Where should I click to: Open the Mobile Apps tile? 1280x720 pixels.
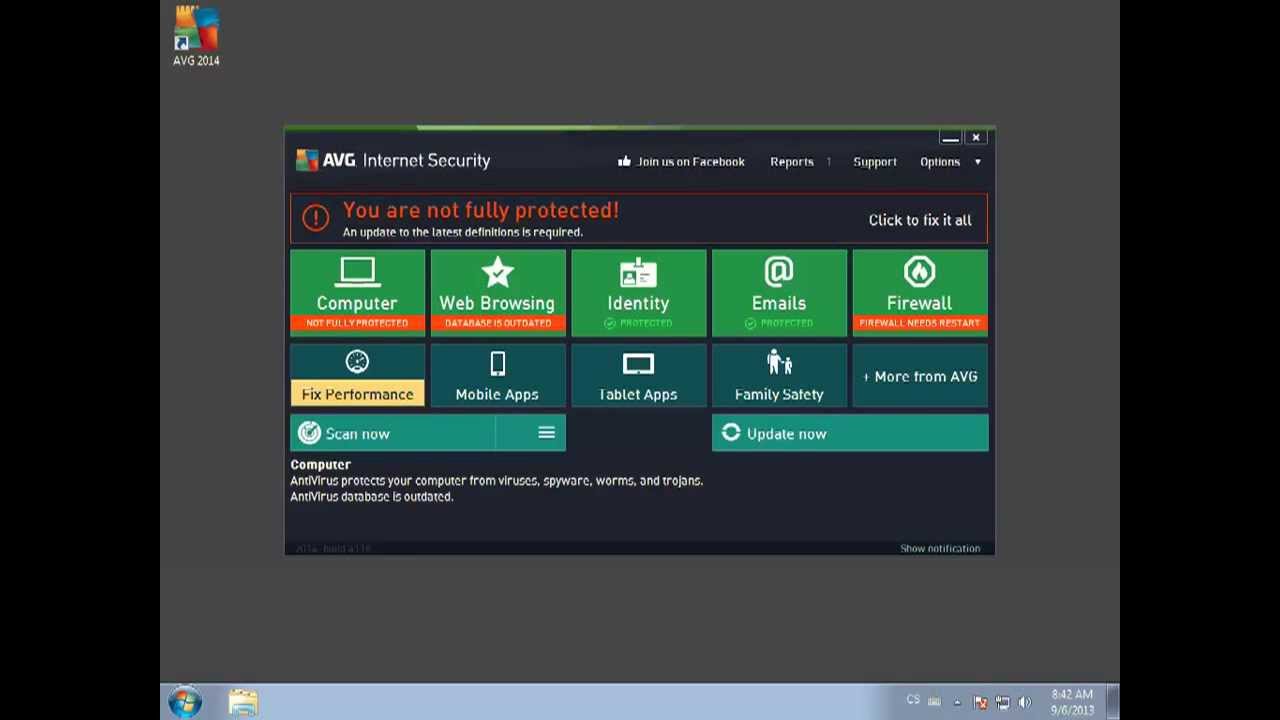click(498, 375)
